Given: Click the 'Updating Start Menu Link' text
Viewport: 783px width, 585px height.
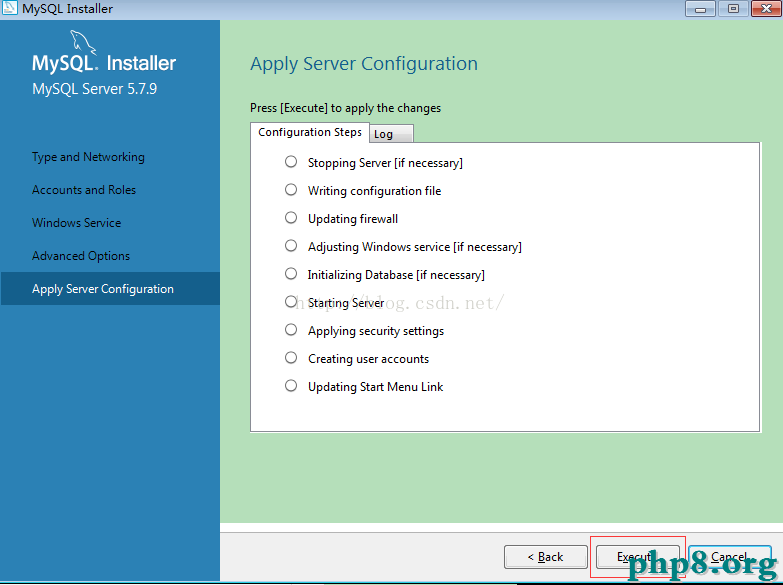Looking at the screenshot, I should coord(376,387).
